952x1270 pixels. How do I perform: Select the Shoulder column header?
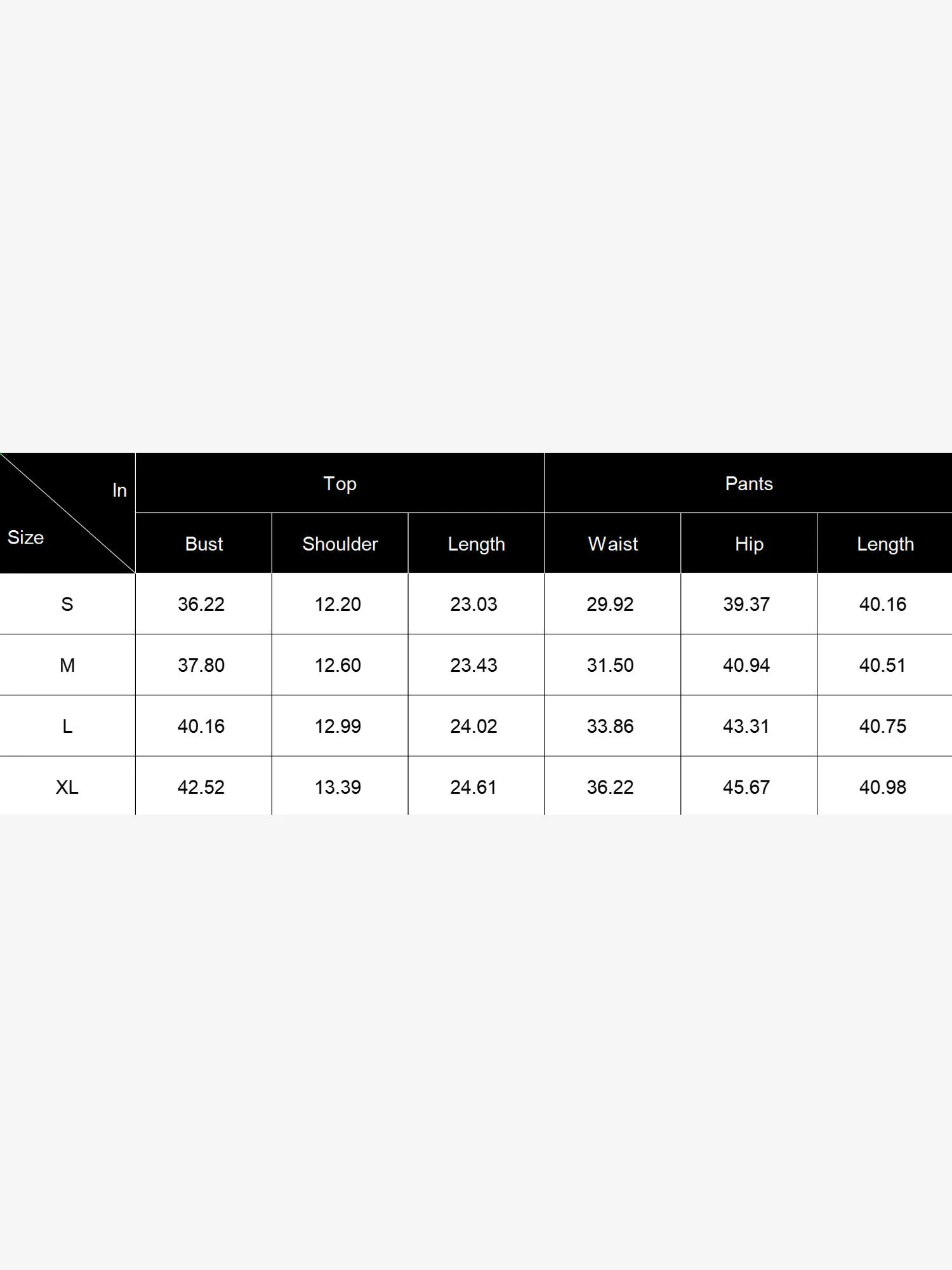[340, 544]
